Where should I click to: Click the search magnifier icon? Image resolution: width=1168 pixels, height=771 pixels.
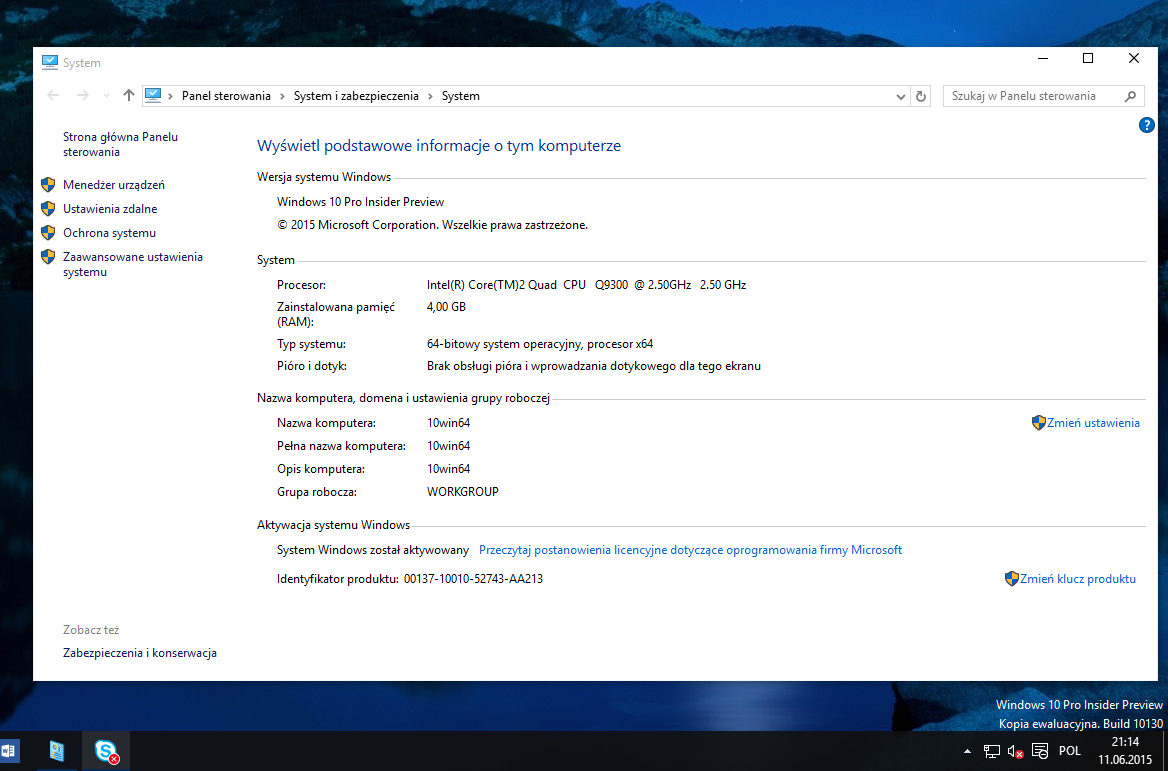click(1131, 96)
